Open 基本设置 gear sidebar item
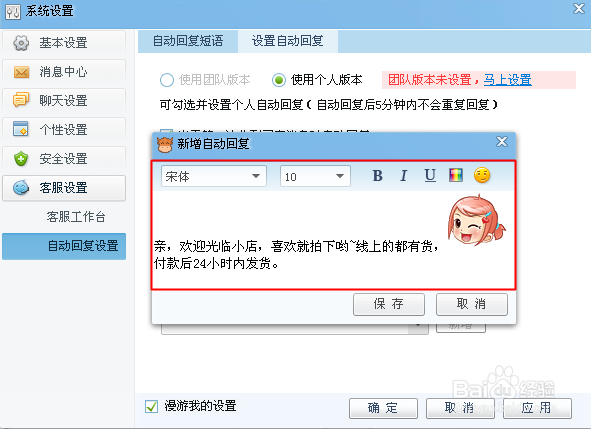This screenshot has width=591, height=429. (x=64, y=43)
